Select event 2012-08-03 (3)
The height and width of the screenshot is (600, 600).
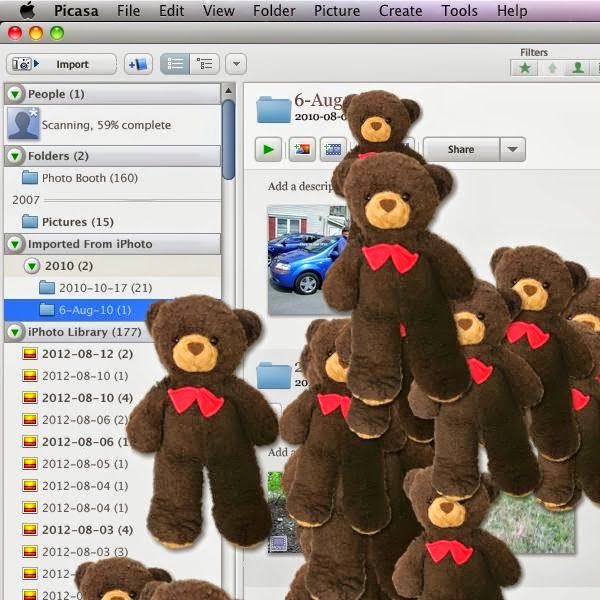(75, 552)
